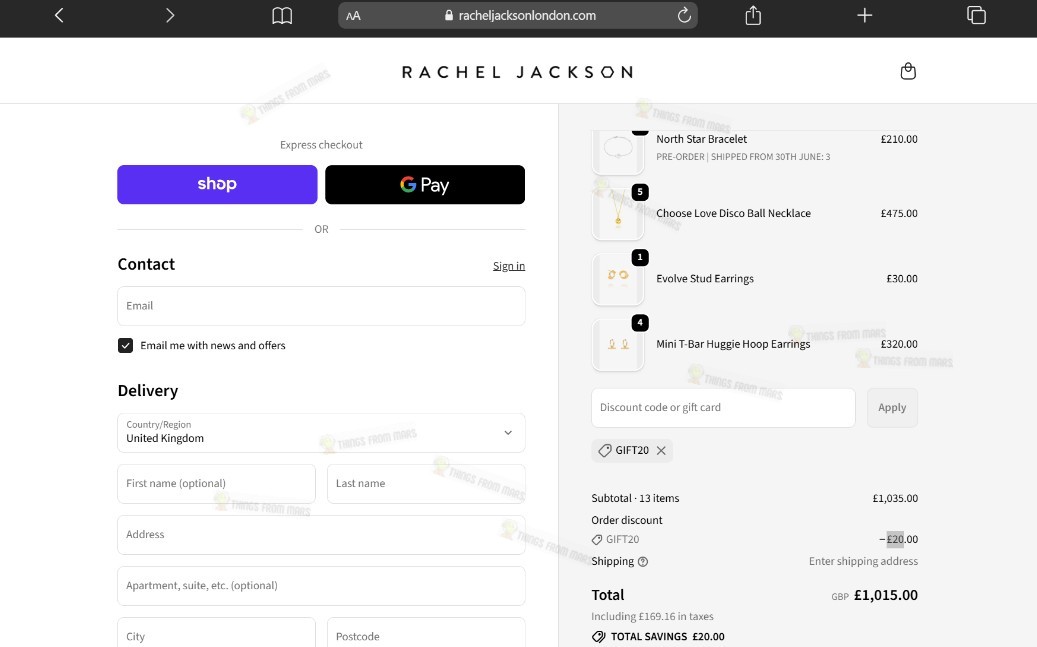This screenshot has height=647, width=1037.
Task: Click the First name (optional) field
Action: 216,484
